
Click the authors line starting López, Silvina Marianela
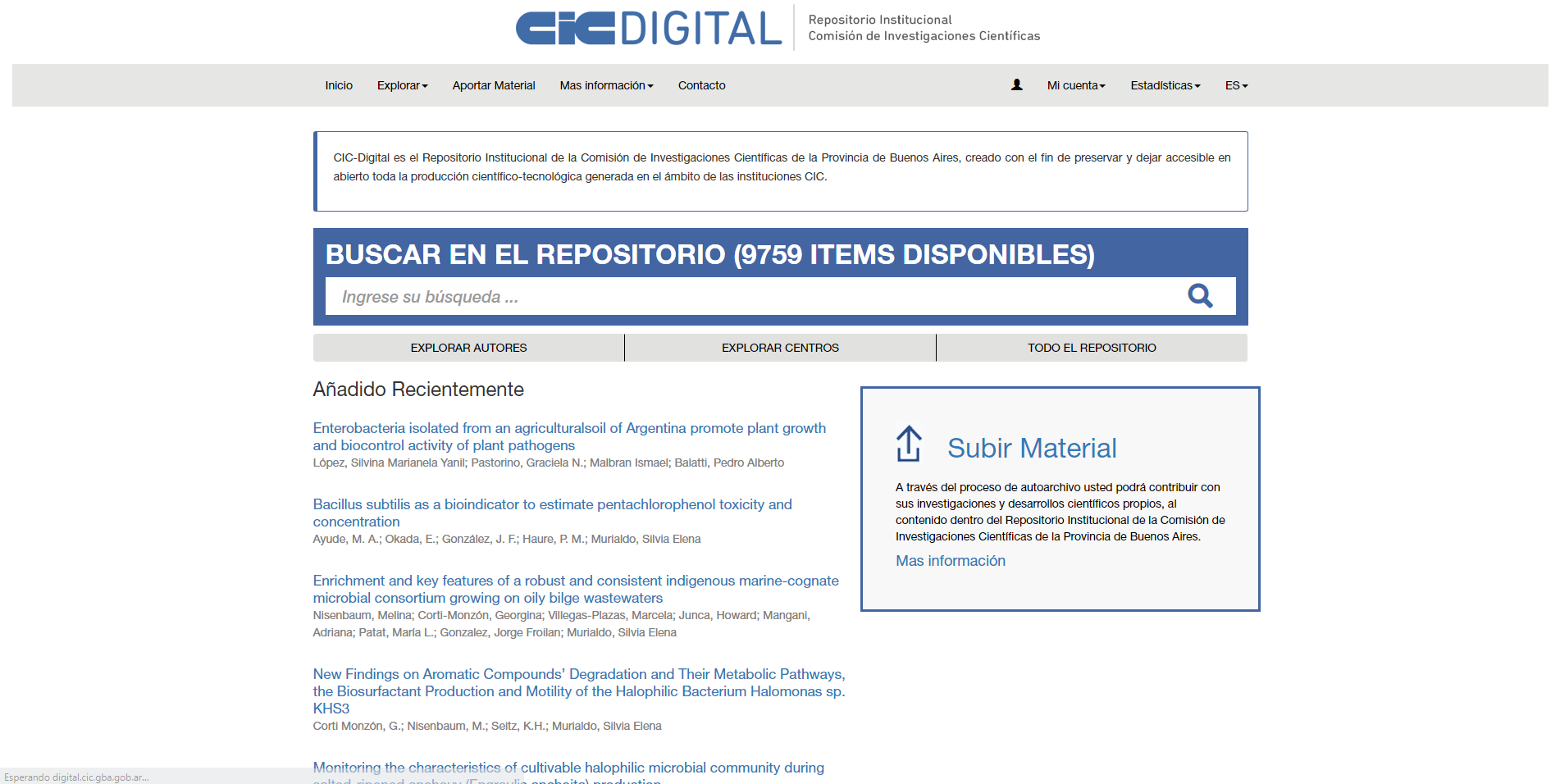(x=549, y=463)
